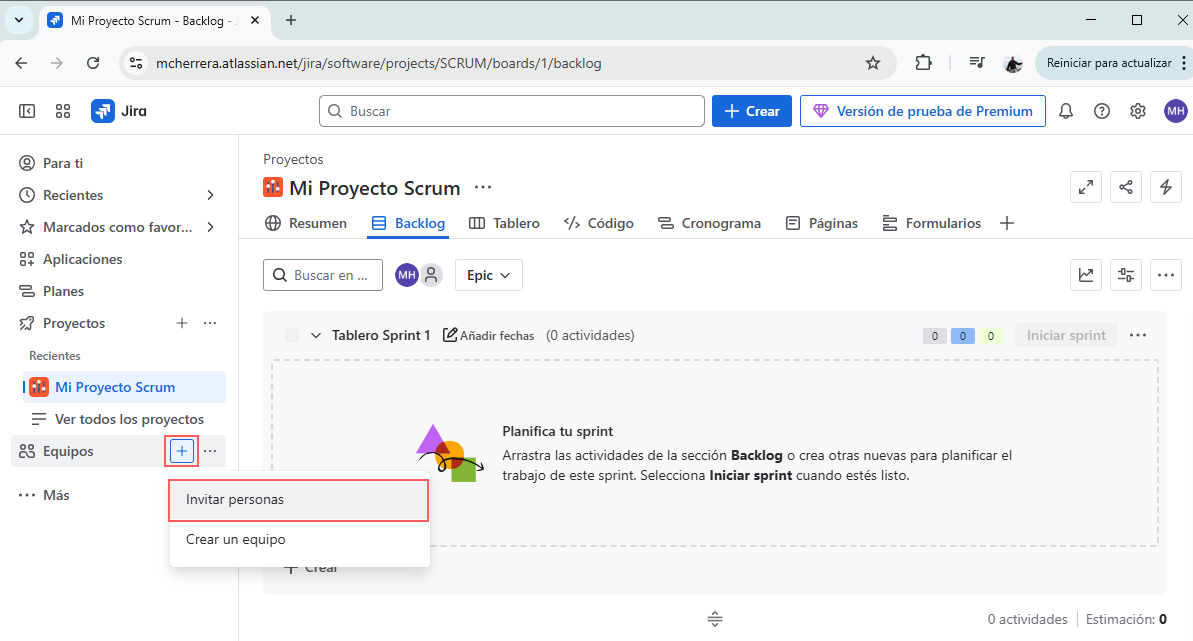Toggle the unassigned person avatar filter
This screenshot has height=641, width=1193.
(430, 274)
